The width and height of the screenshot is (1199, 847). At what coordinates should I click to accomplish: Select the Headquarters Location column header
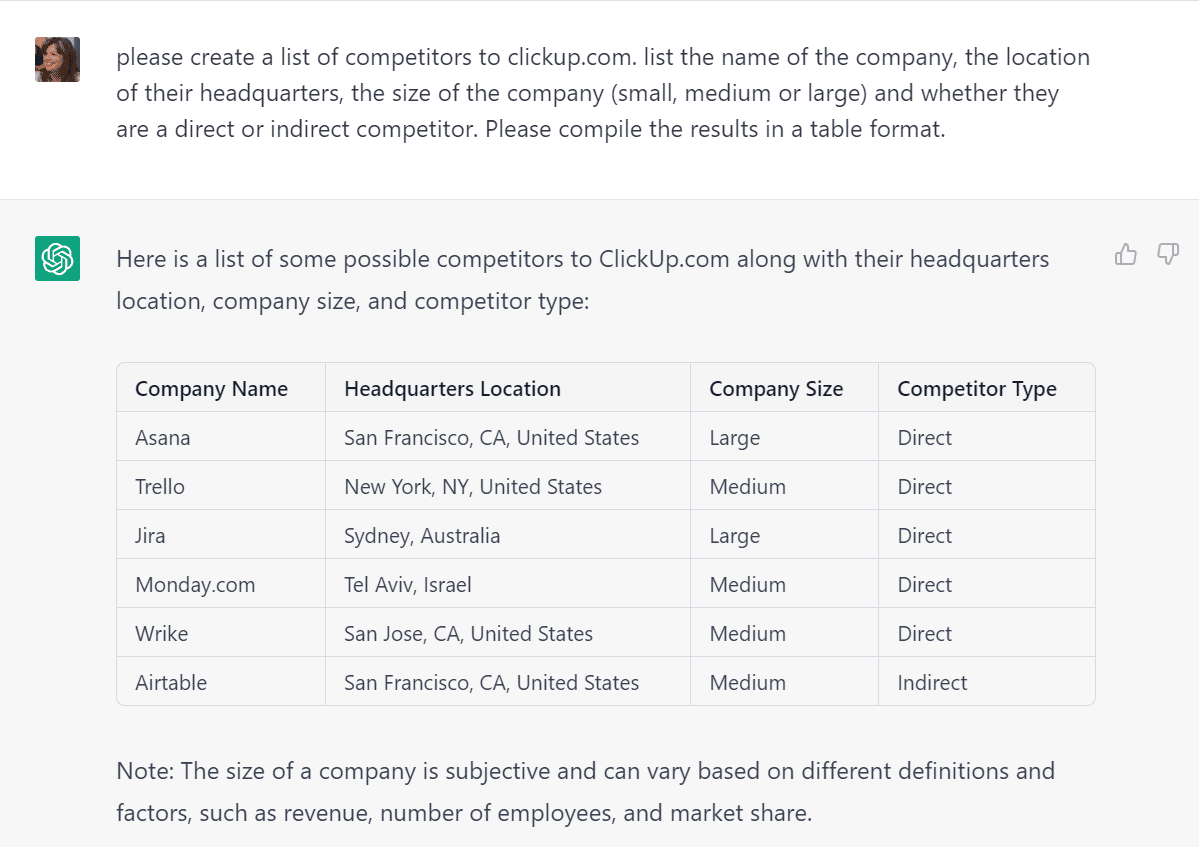[x=452, y=388]
